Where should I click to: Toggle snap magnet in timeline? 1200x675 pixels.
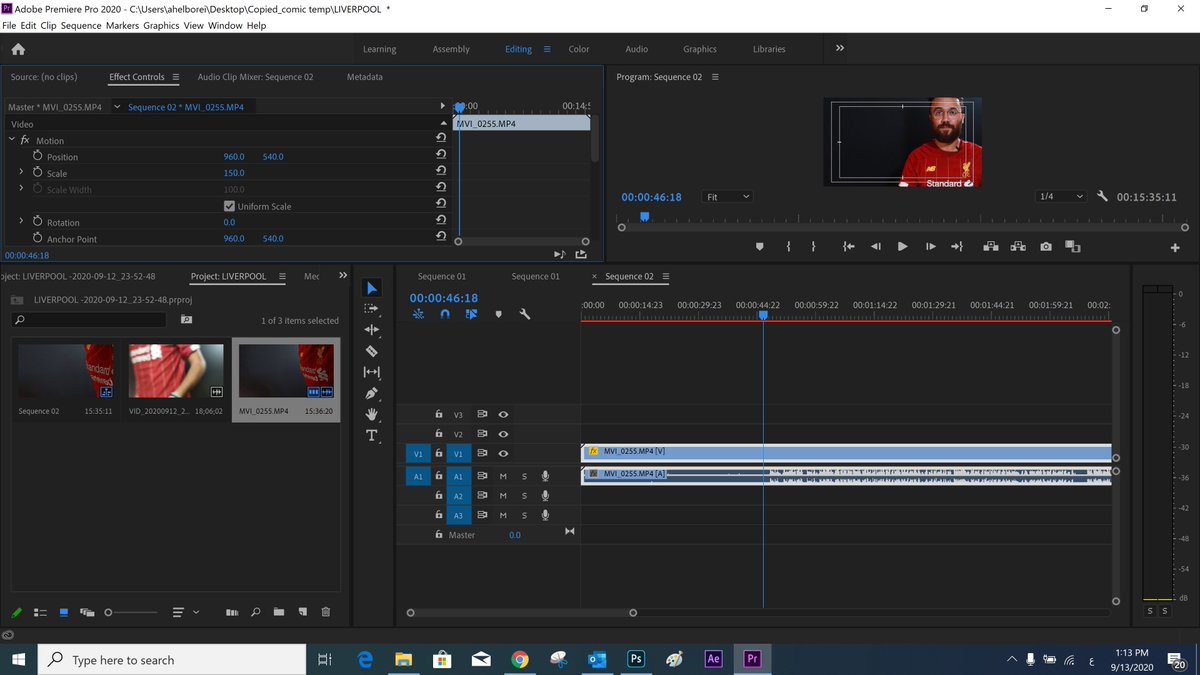(x=445, y=314)
